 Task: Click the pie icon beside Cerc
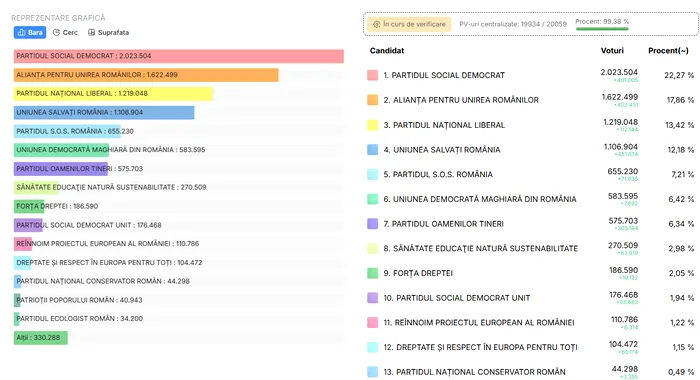56,33
